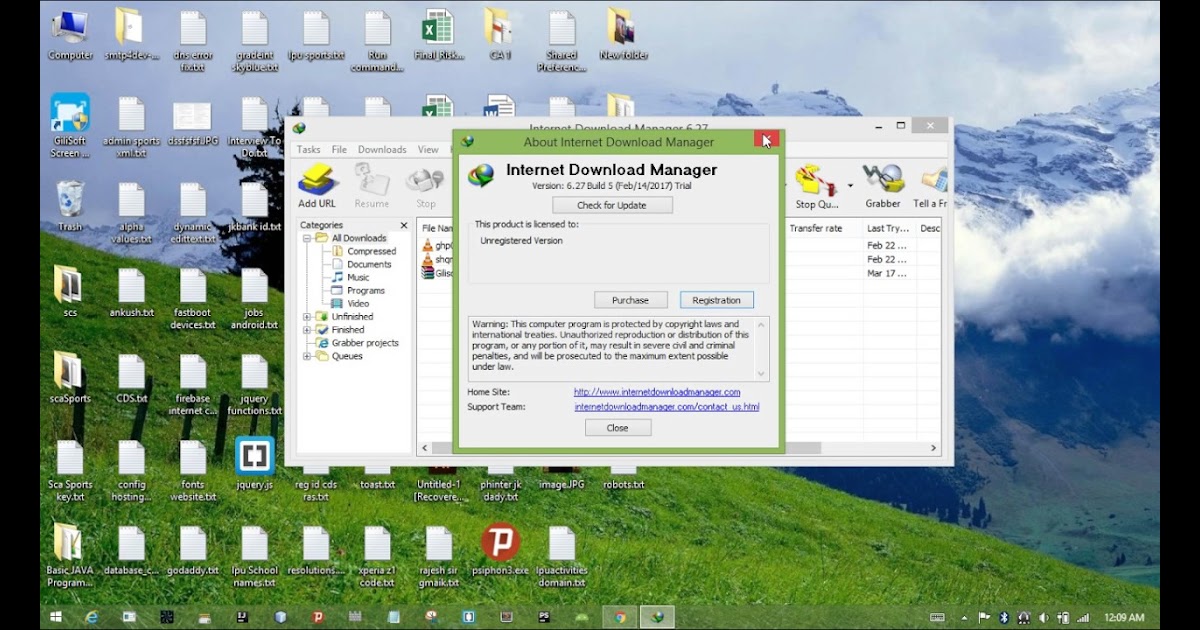Screen dimensions: 1200x630
Task: Click the Add URL toolbar icon
Action: [317, 185]
